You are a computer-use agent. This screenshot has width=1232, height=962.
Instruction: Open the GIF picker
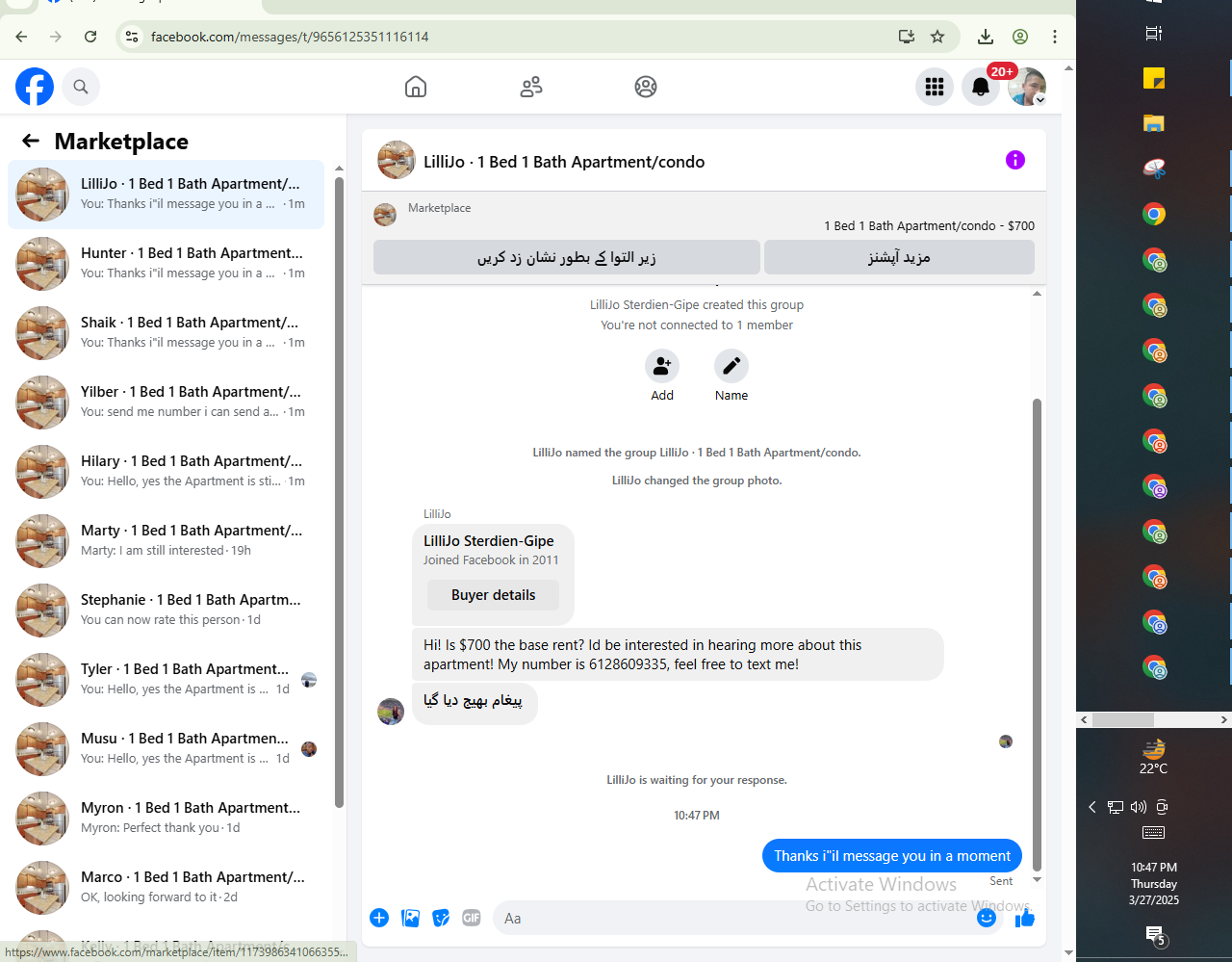472,918
